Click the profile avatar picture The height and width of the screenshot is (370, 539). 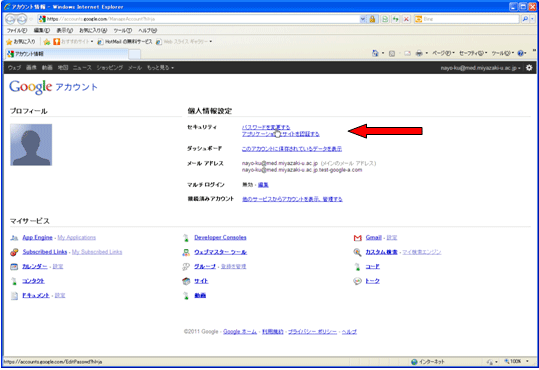coord(31,145)
